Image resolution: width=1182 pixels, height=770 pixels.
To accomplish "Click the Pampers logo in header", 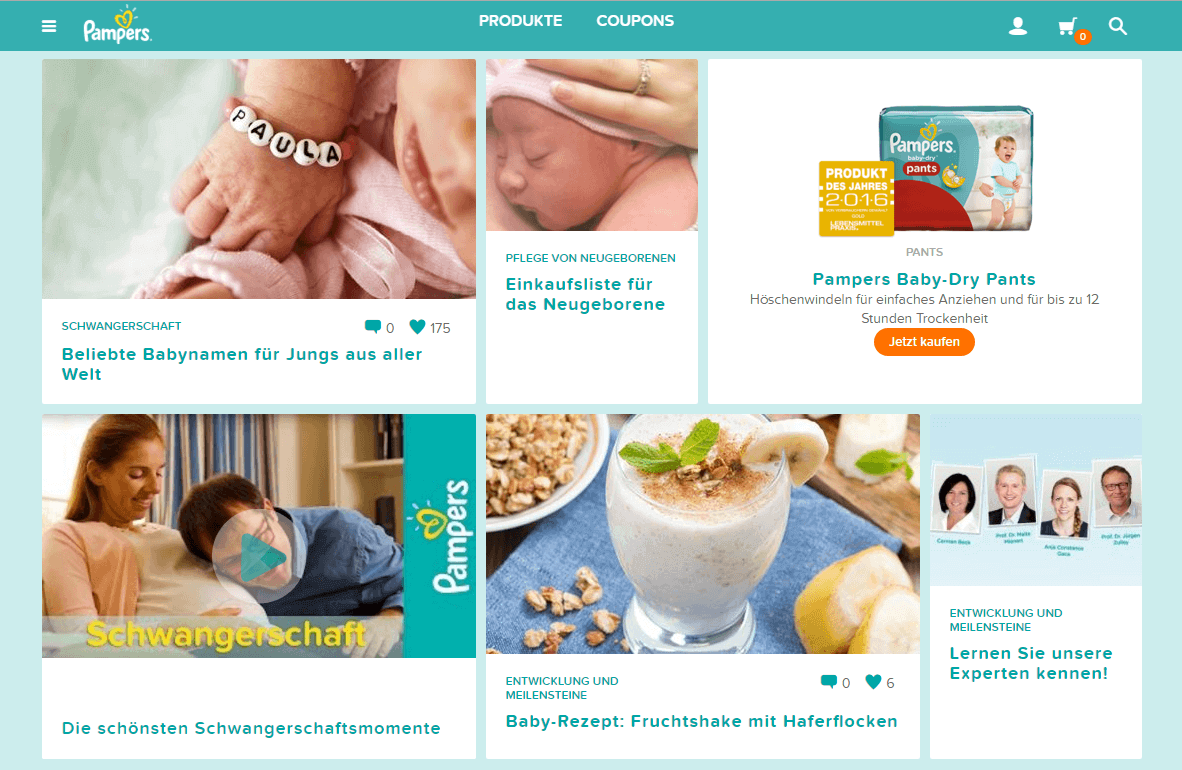I will pyautogui.click(x=118, y=26).
